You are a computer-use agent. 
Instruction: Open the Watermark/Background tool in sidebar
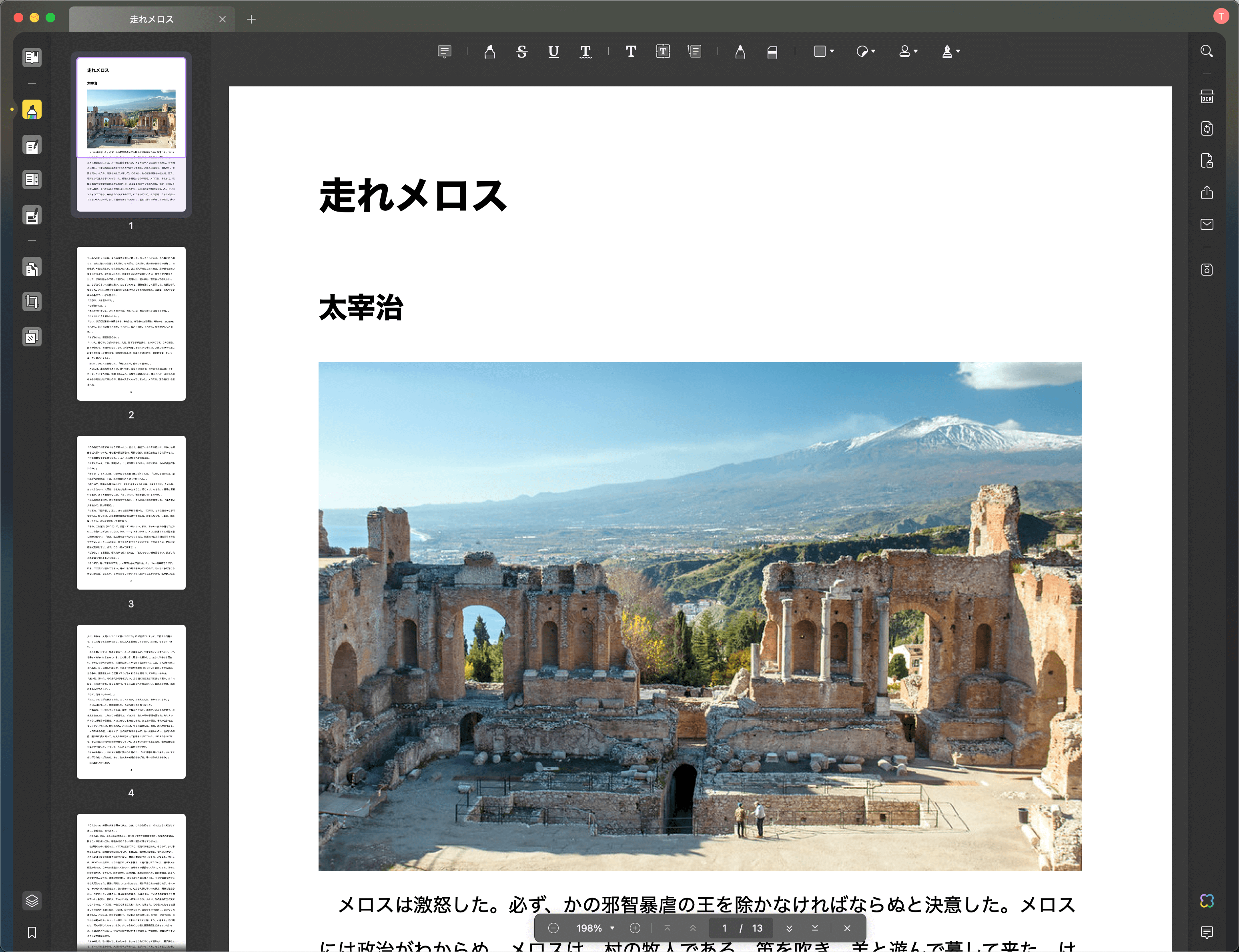[32, 337]
